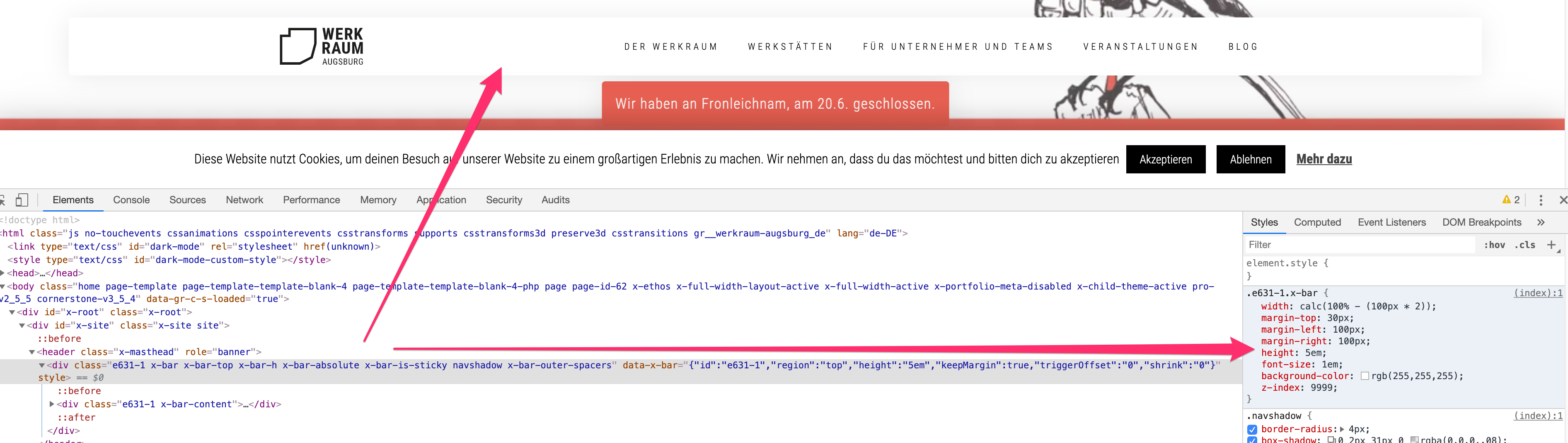Viewport: 1568px width, 443px height.
Task: Add a new style rule
Action: point(1551,245)
